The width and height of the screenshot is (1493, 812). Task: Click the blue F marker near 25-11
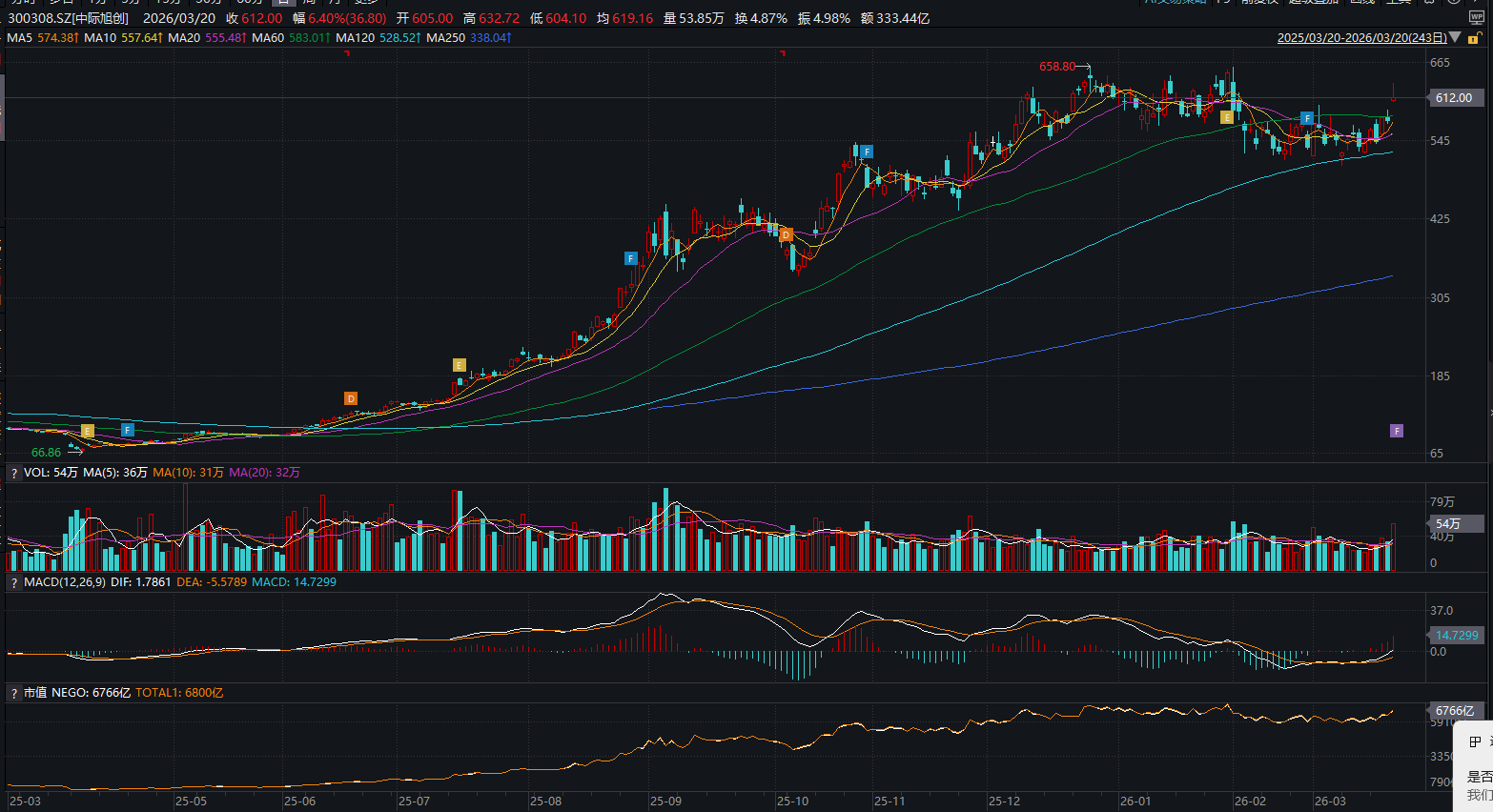click(866, 152)
